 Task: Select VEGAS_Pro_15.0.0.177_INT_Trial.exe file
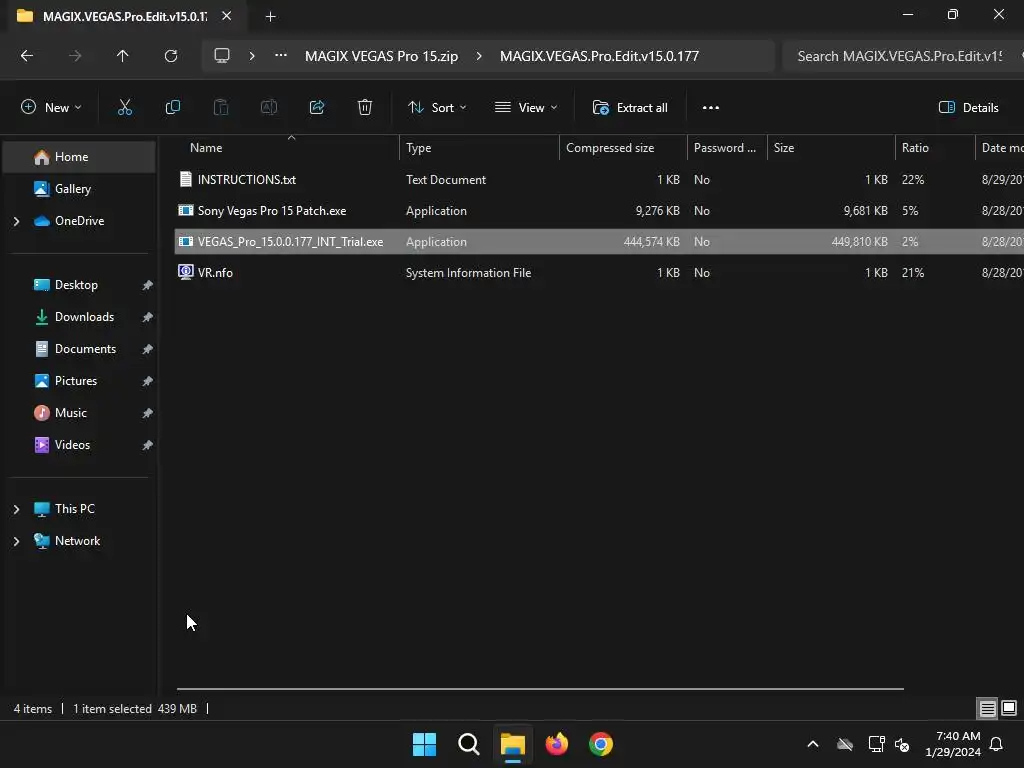pos(599,242)
